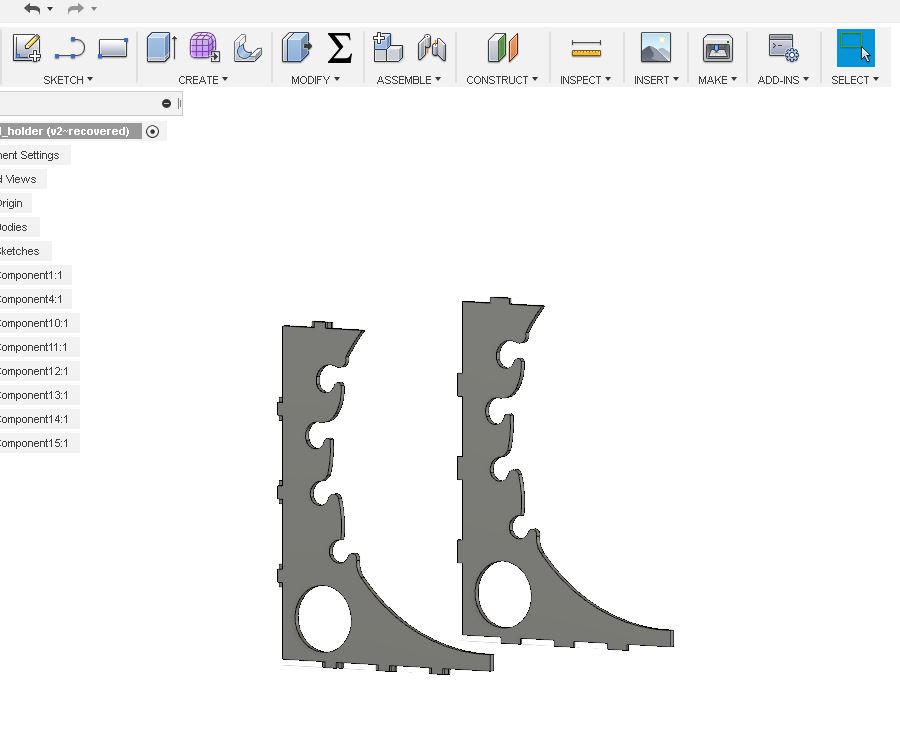Open the SKETCH dropdown menu
This screenshot has width=900, height=737.
(x=68, y=80)
